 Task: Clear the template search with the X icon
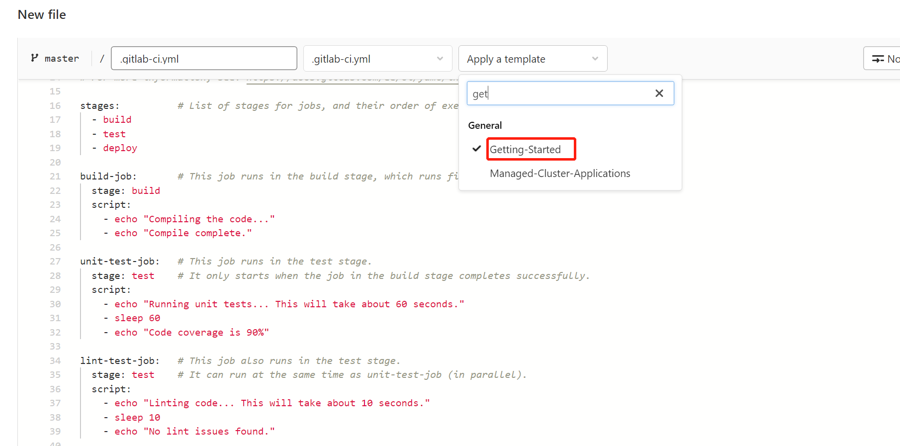pyautogui.click(x=659, y=93)
